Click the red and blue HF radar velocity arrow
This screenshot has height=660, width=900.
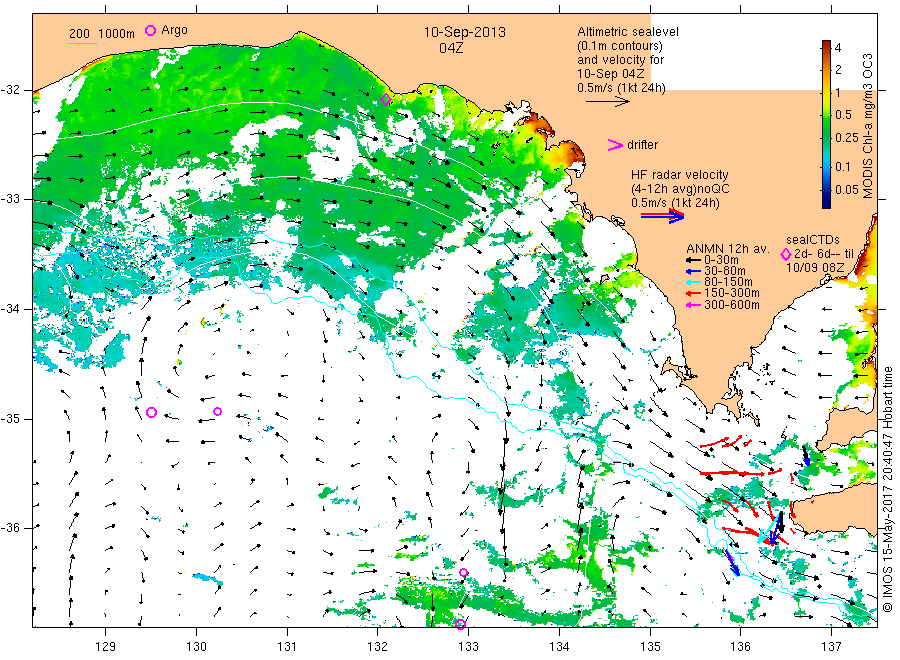662,216
